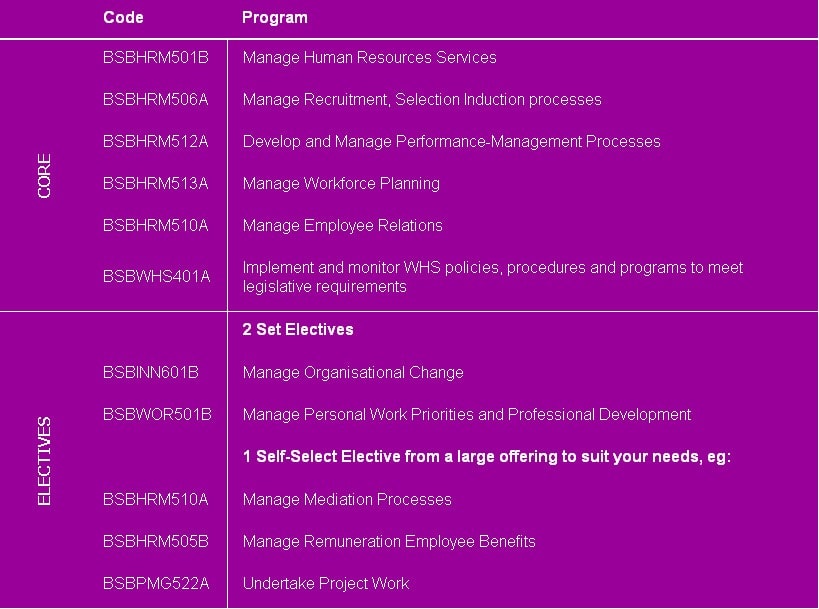Select the Manage Organisational Change elective
This screenshot has height=609, width=819.
point(353,373)
